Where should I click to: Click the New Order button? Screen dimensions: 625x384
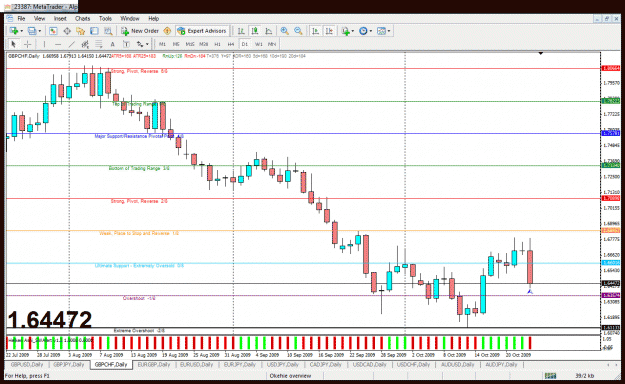click(140, 31)
